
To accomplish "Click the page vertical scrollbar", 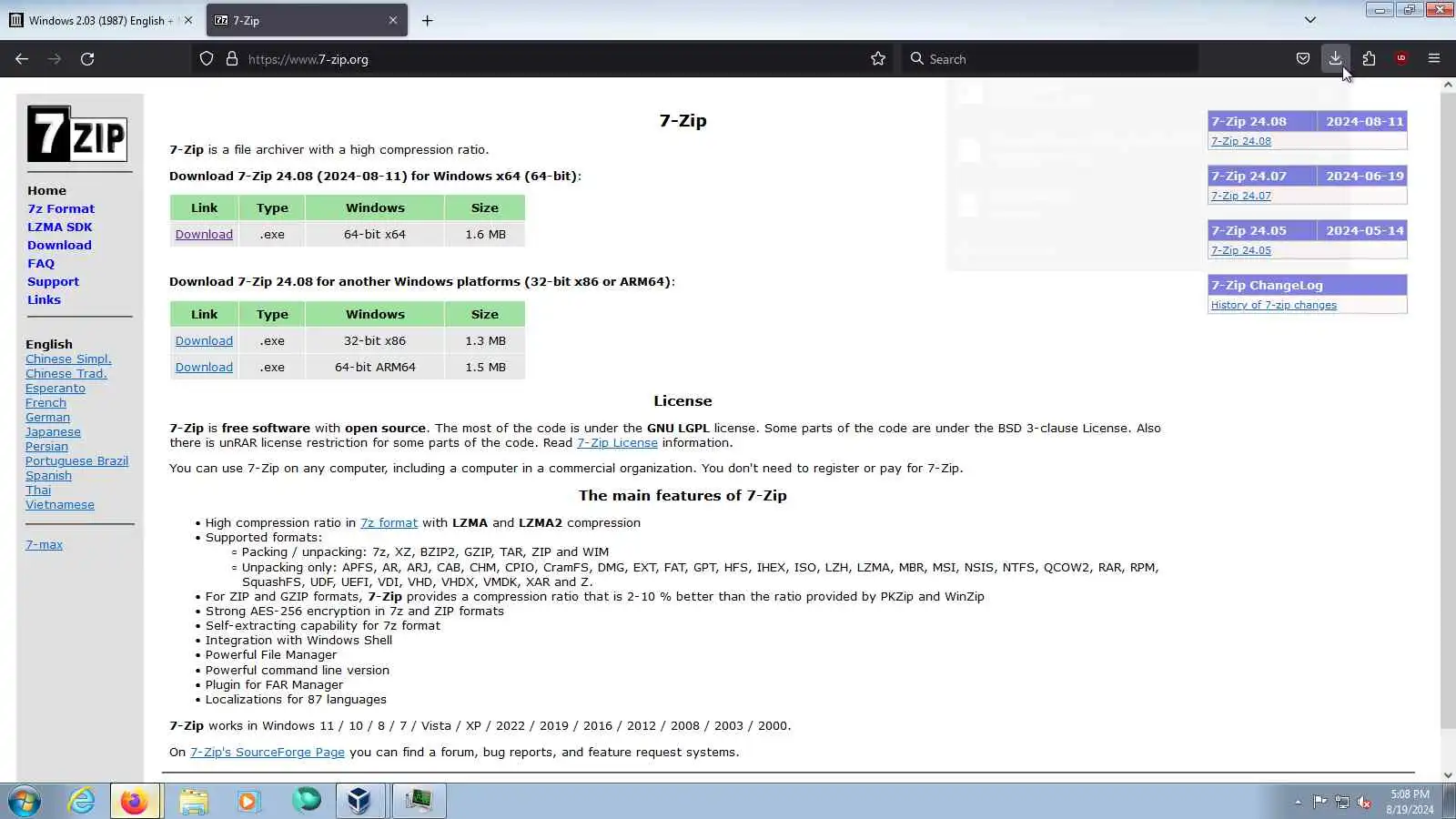I will pyautogui.click(x=1448, y=410).
